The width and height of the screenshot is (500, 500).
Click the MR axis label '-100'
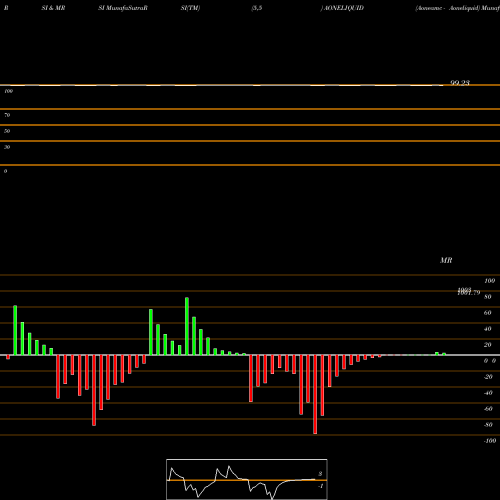pyautogui.click(x=490, y=441)
